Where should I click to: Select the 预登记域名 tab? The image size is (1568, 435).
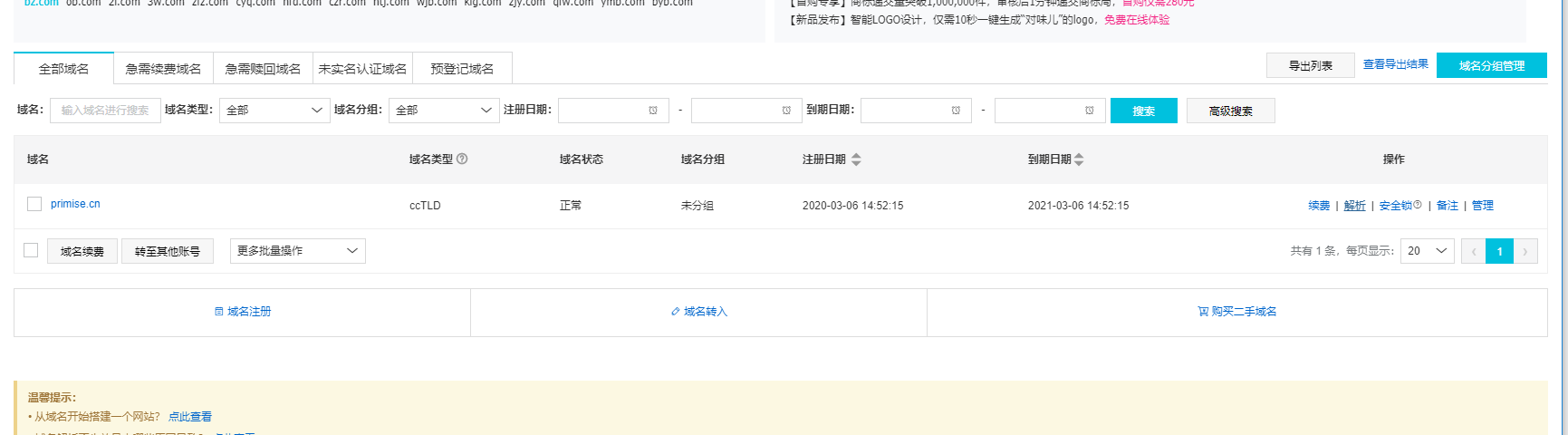click(463, 69)
